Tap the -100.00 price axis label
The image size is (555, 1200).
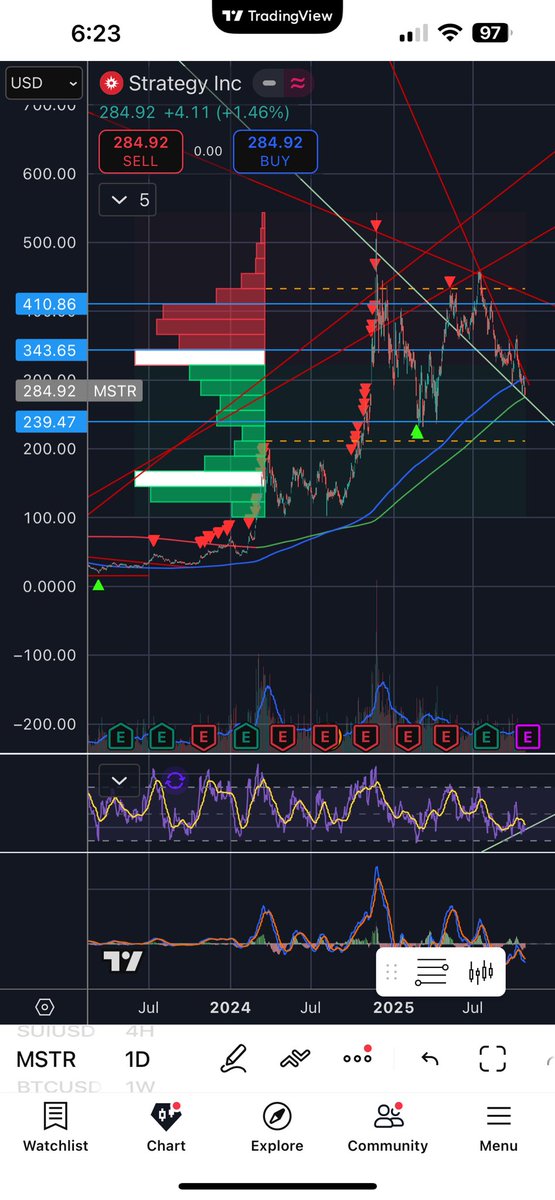[46, 655]
